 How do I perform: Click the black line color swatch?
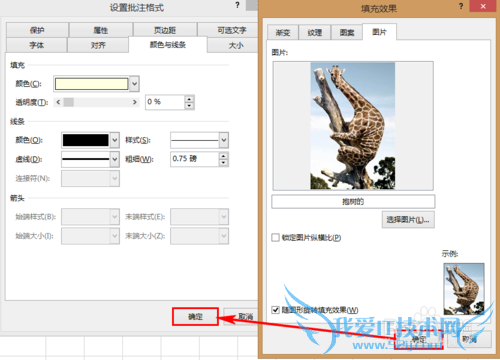tap(86, 140)
